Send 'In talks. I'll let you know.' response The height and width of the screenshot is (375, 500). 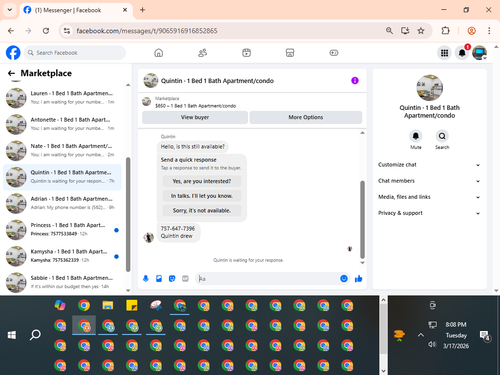[x=202, y=196]
